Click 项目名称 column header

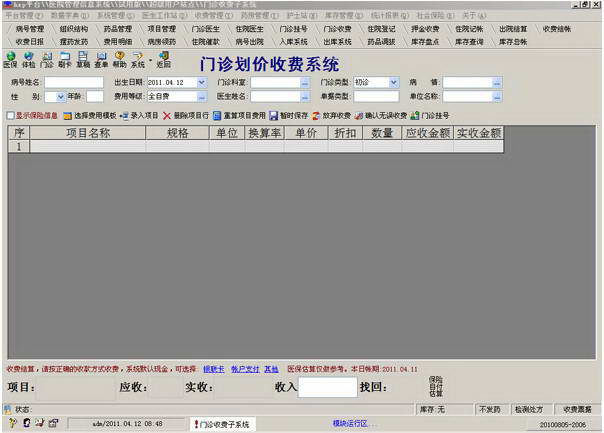tap(88, 133)
